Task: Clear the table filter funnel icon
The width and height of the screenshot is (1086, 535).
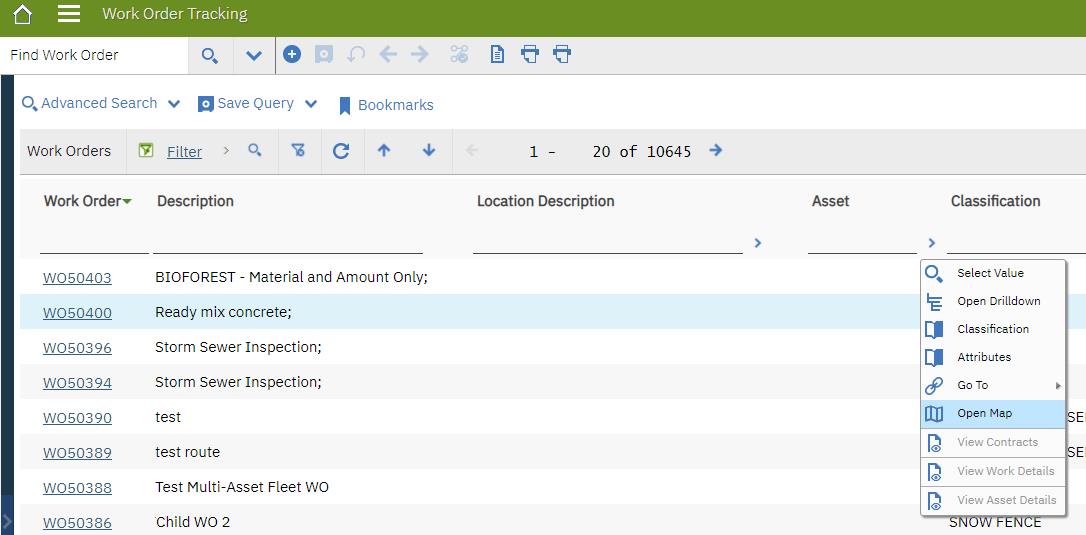Action: tap(298, 150)
